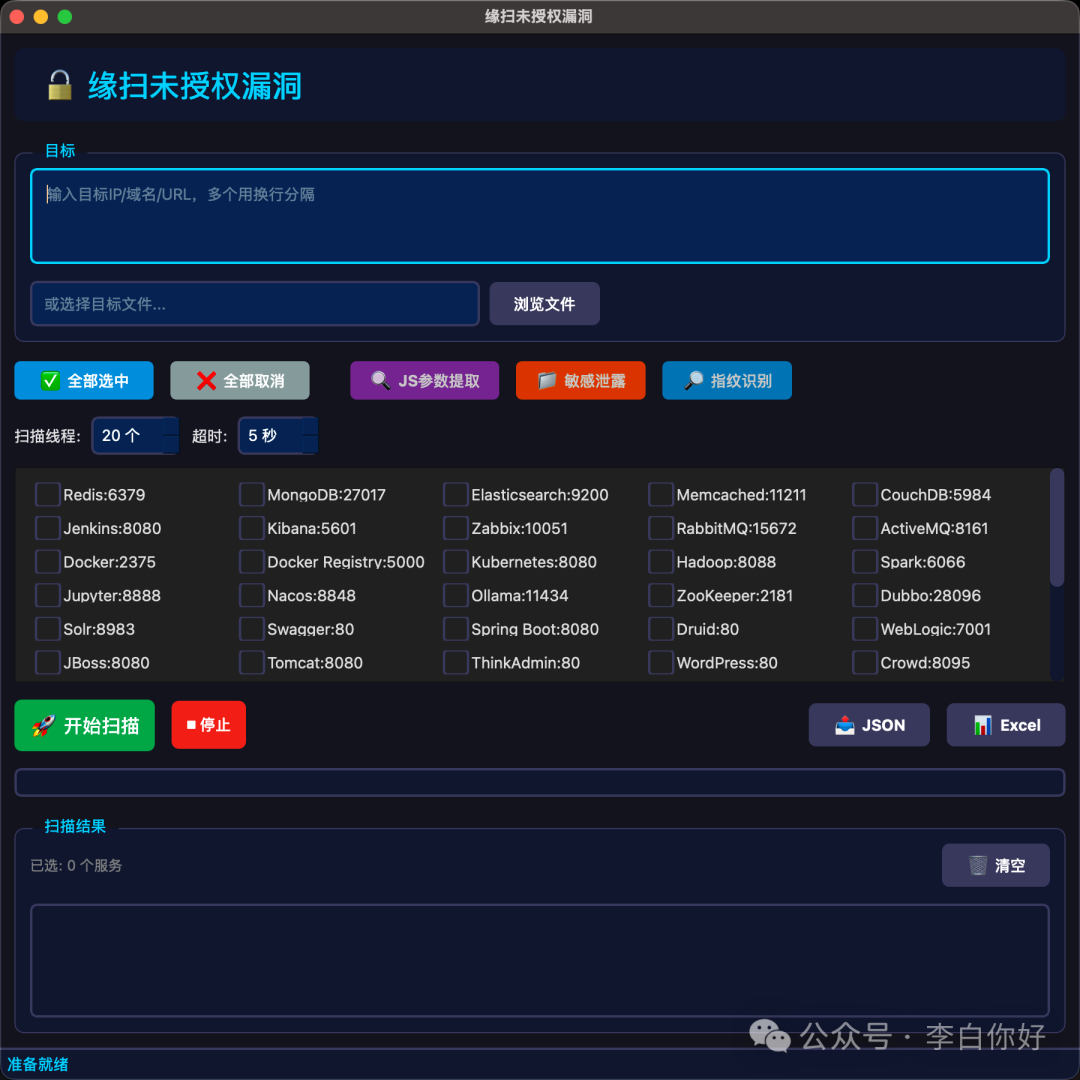Check the Hadoop:8088 checkbox
Image resolution: width=1080 pixels, height=1080 pixels.
661,562
